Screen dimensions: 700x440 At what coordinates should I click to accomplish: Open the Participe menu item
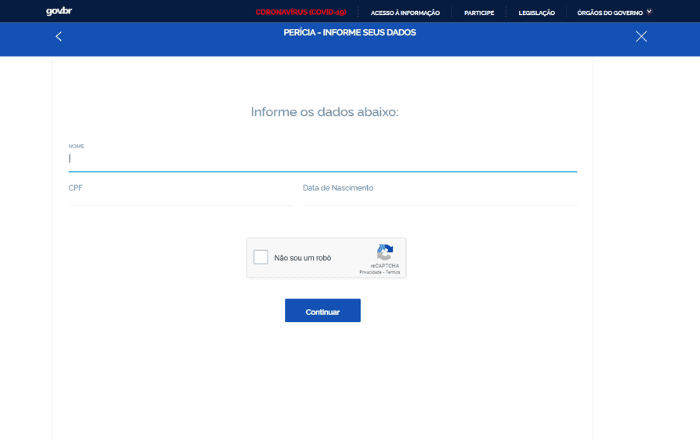coord(479,12)
